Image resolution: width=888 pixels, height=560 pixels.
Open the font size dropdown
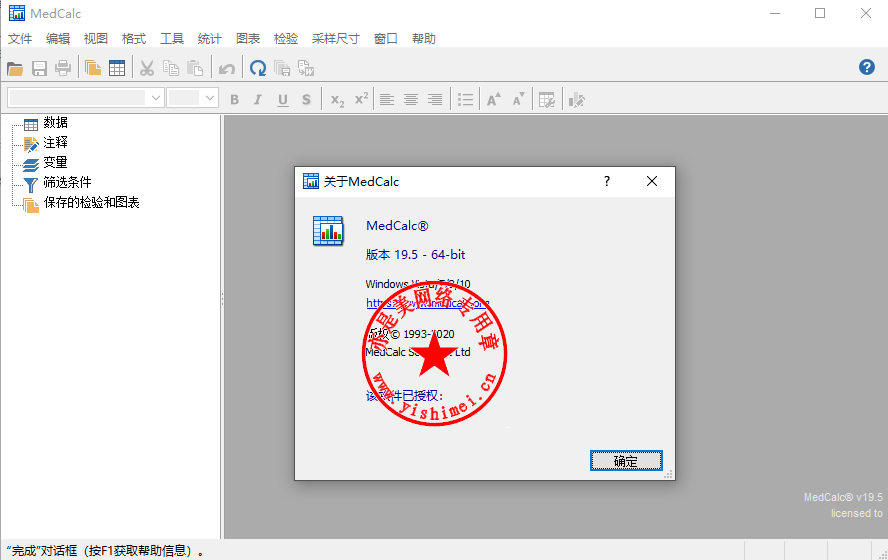210,98
